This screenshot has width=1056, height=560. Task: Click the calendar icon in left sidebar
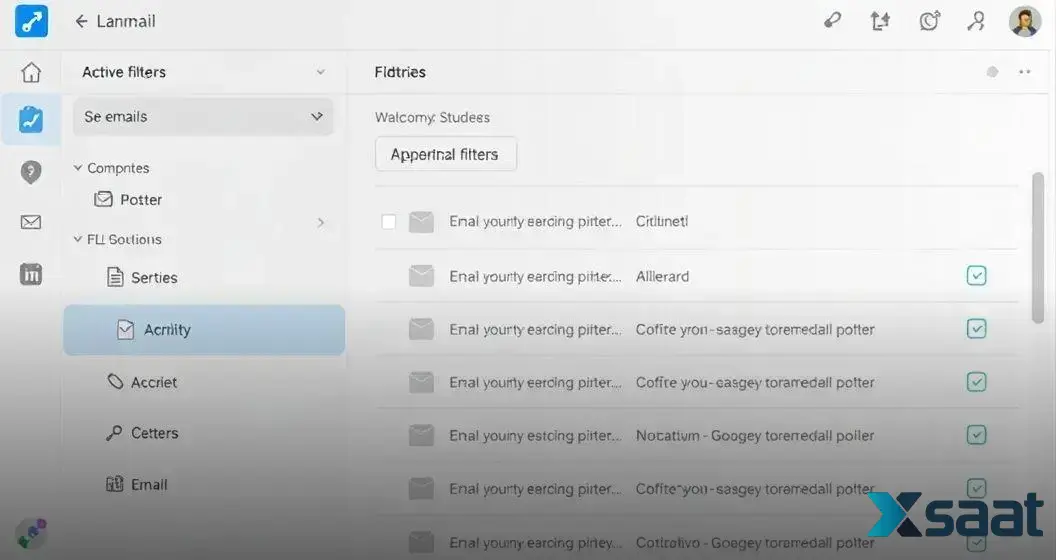click(x=31, y=274)
